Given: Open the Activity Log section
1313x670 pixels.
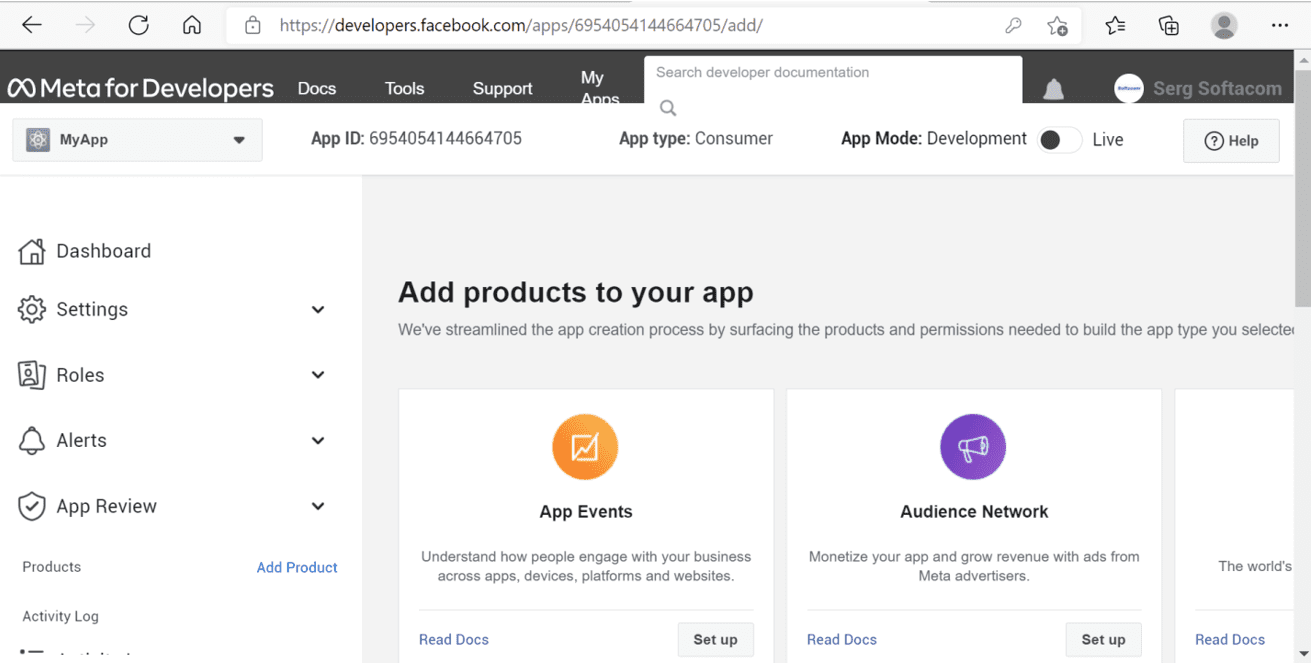Looking at the screenshot, I should (61, 616).
